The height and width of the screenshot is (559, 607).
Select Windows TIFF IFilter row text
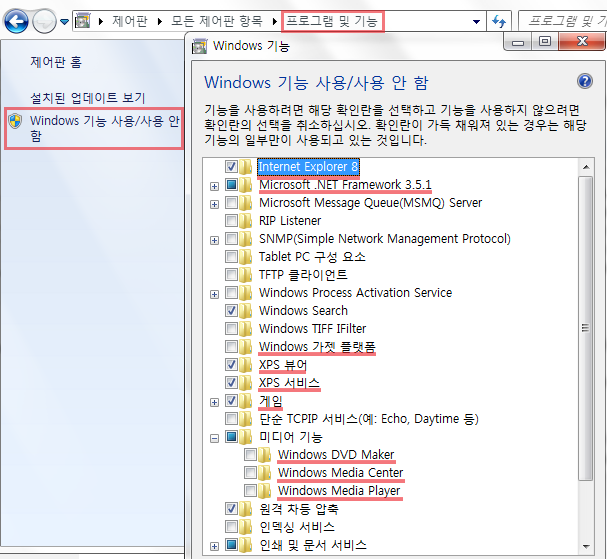[x=312, y=329]
